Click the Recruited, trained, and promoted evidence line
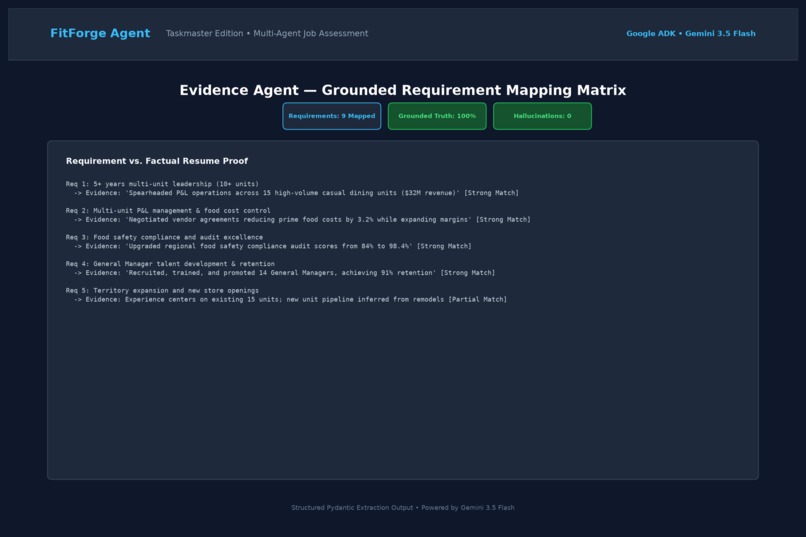 point(284,273)
